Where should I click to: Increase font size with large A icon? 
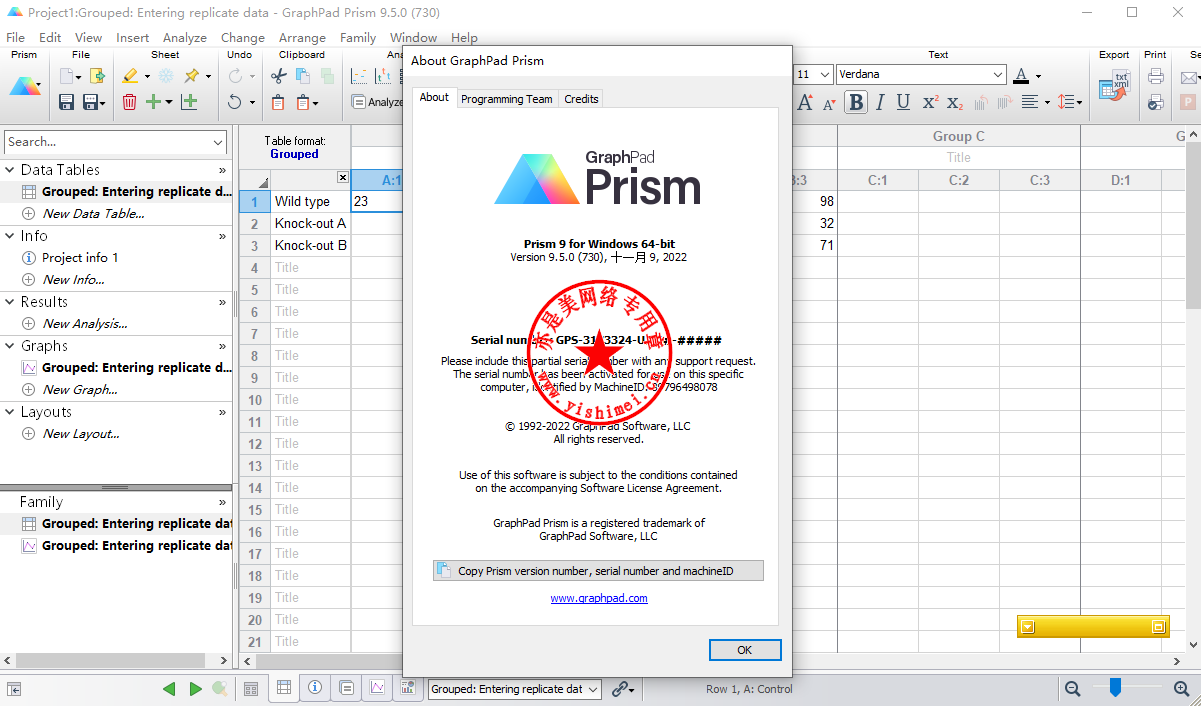[x=805, y=102]
